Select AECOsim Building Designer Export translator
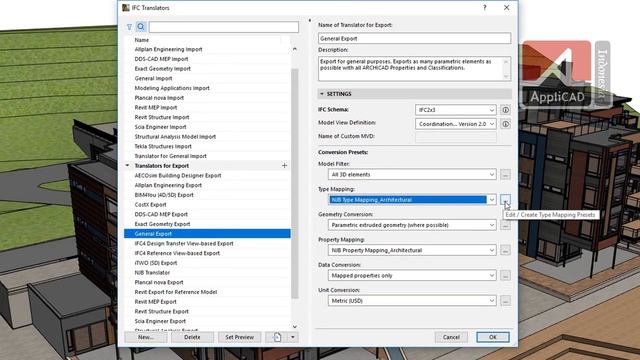640x360 pixels. [x=207, y=176]
